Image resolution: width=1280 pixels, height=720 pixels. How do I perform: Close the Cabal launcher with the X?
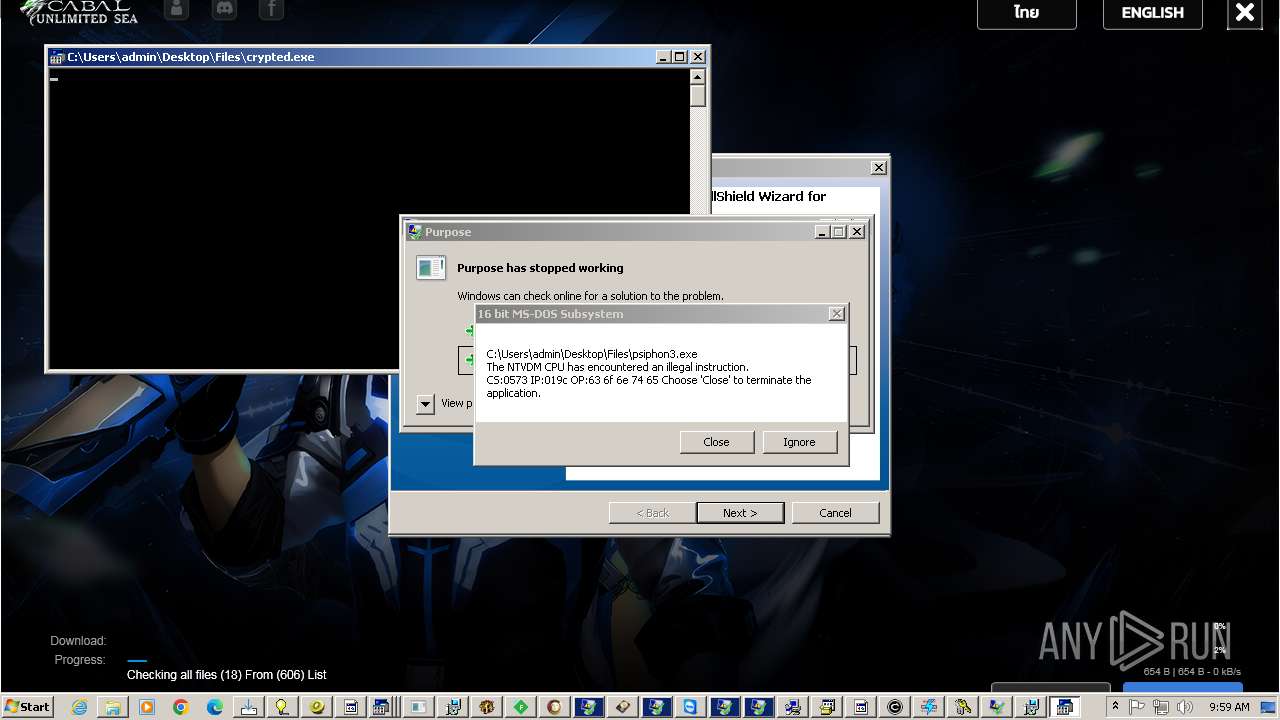1244,13
